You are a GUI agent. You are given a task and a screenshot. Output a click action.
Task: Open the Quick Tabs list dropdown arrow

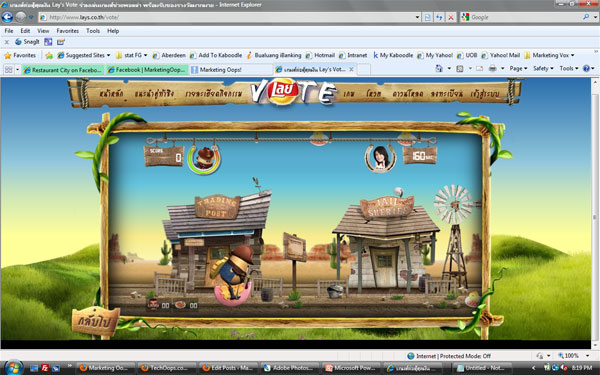17,70
